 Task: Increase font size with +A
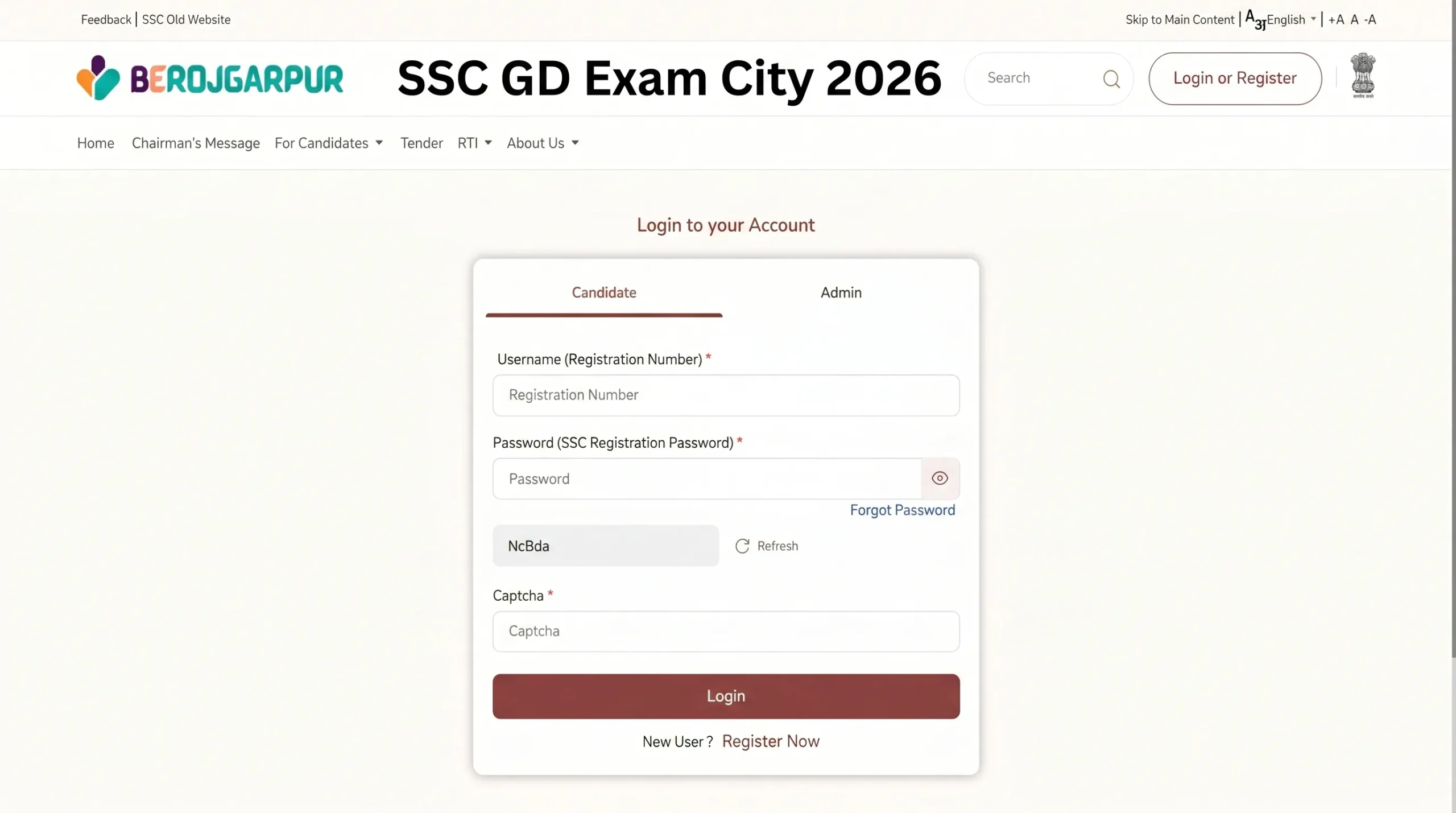tap(1337, 19)
